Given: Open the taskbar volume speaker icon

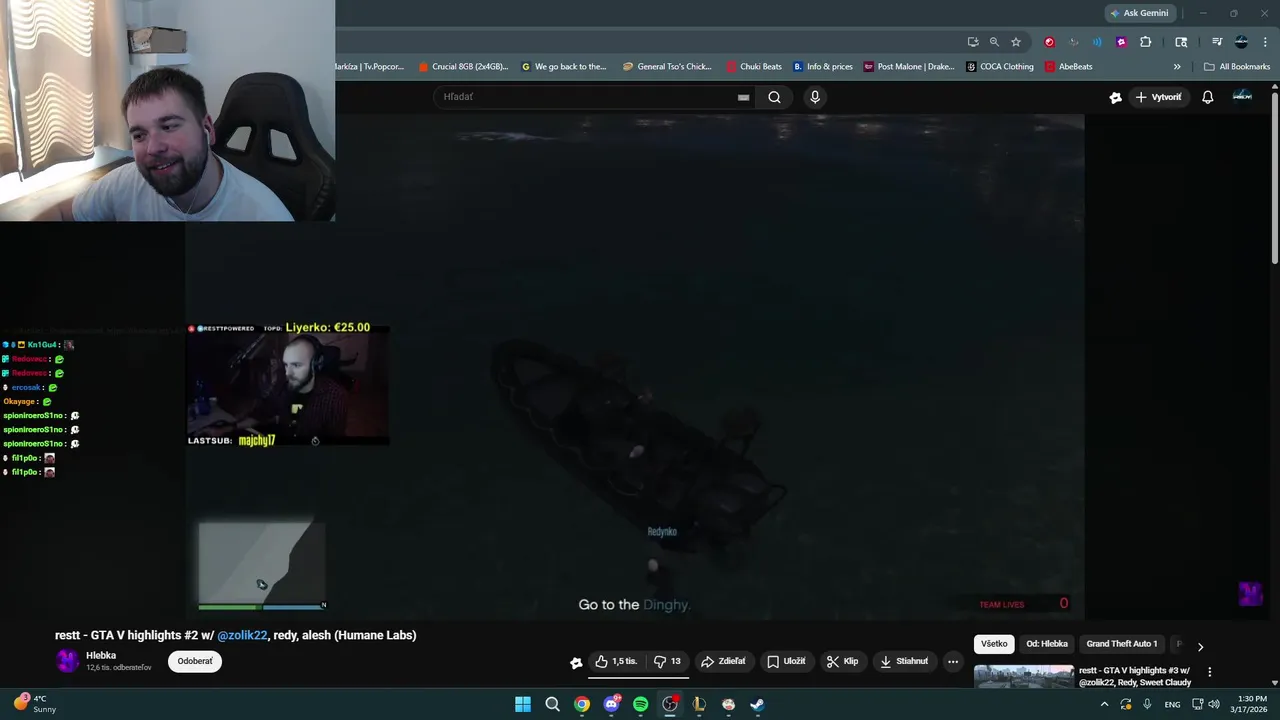Looking at the screenshot, I should [1214, 704].
